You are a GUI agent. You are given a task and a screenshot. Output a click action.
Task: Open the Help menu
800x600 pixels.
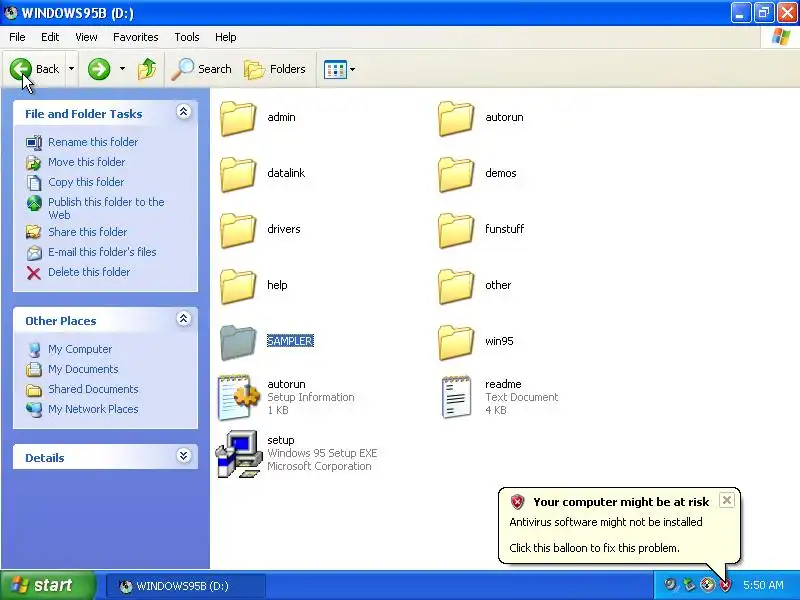[x=226, y=37]
